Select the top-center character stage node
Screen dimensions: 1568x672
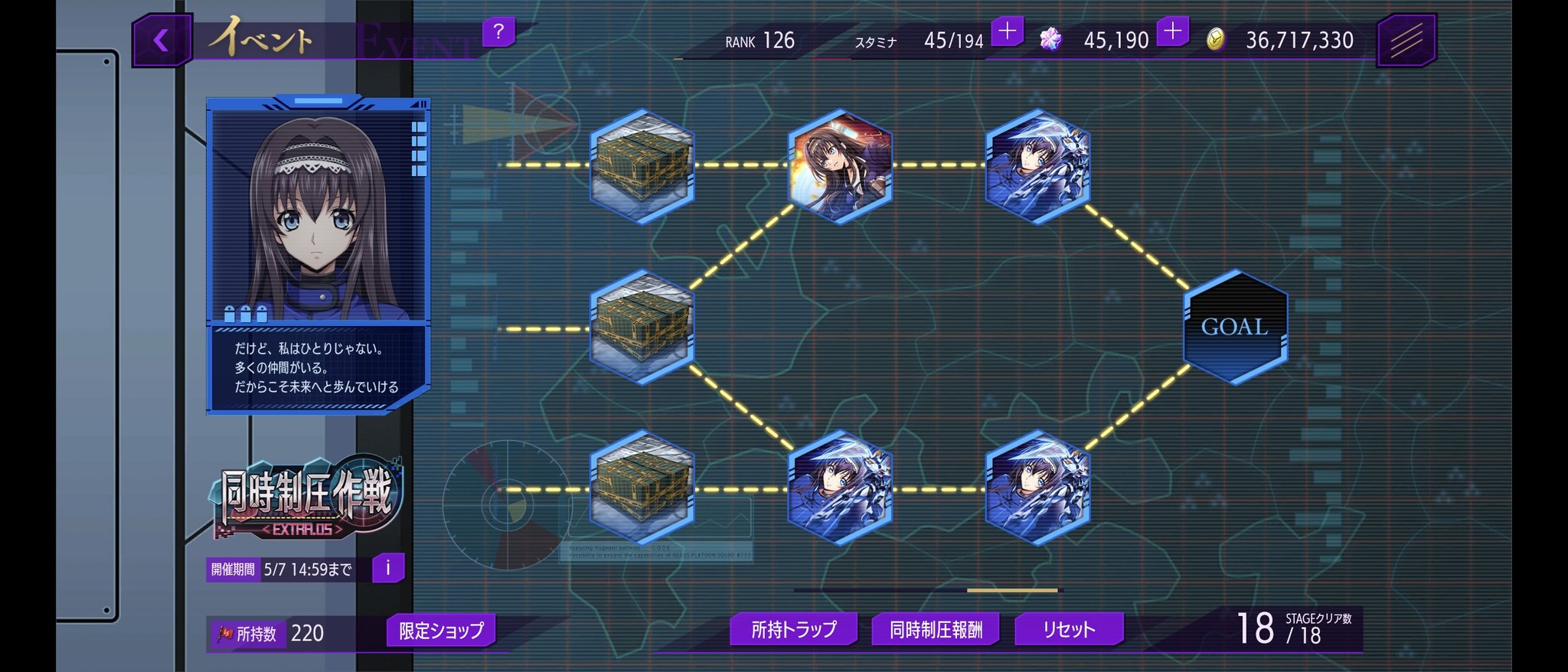pyautogui.click(x=840, y=166)
